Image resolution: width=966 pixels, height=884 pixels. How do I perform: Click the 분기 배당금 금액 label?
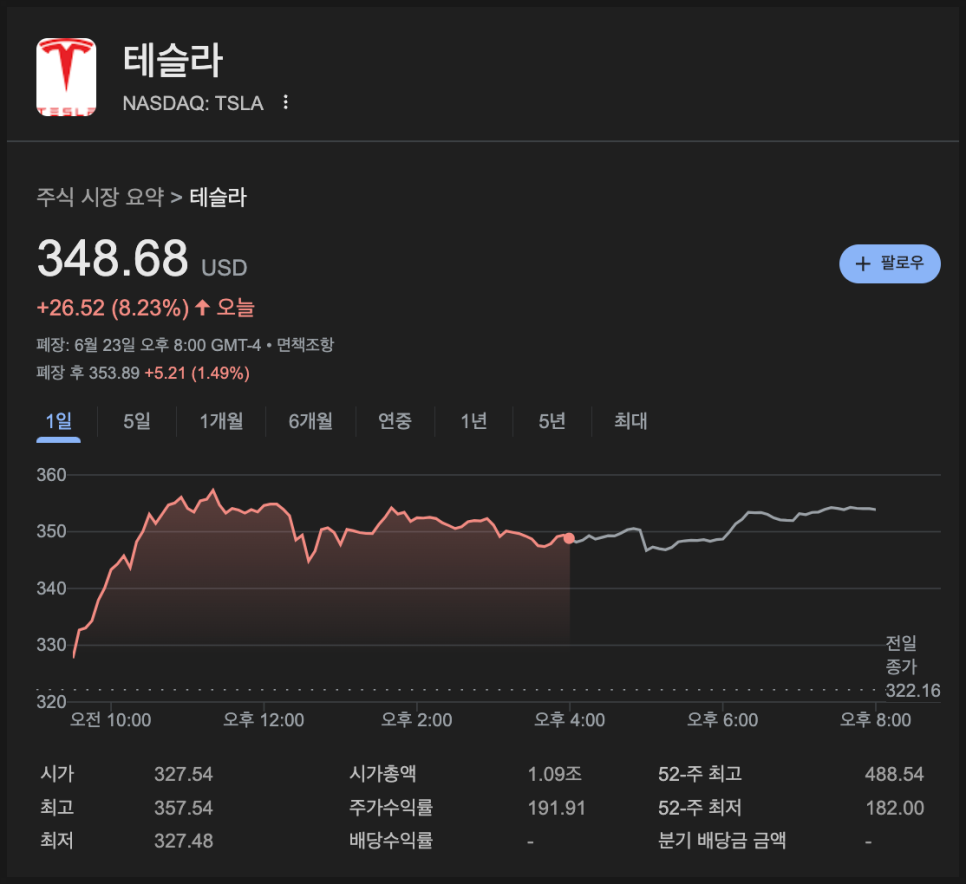pyautogui.click(x=722, y=841)
